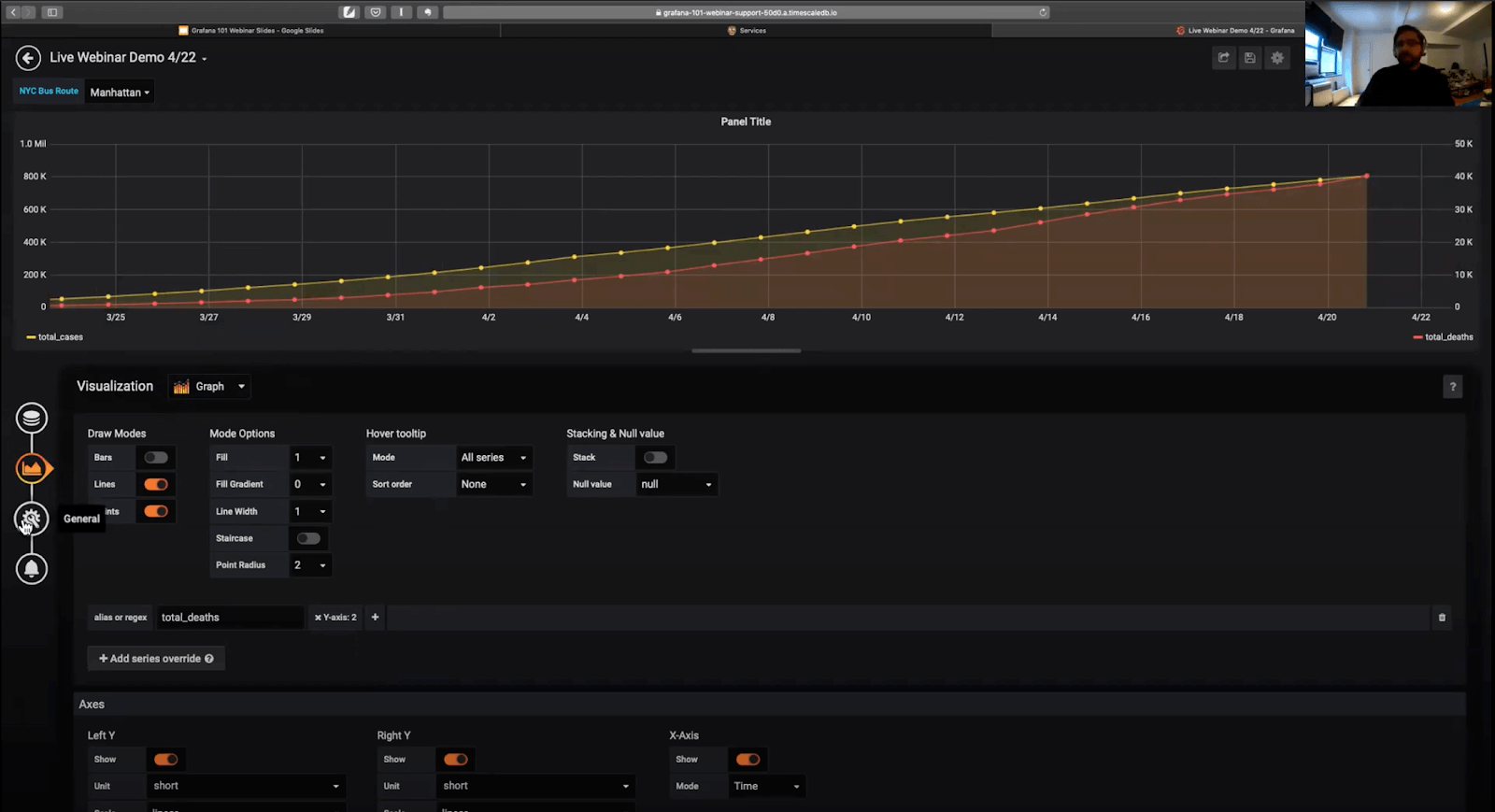Open the General settings gear in sidebar
Viewport: 1495px width, 812px height.
tap(32, 519)
